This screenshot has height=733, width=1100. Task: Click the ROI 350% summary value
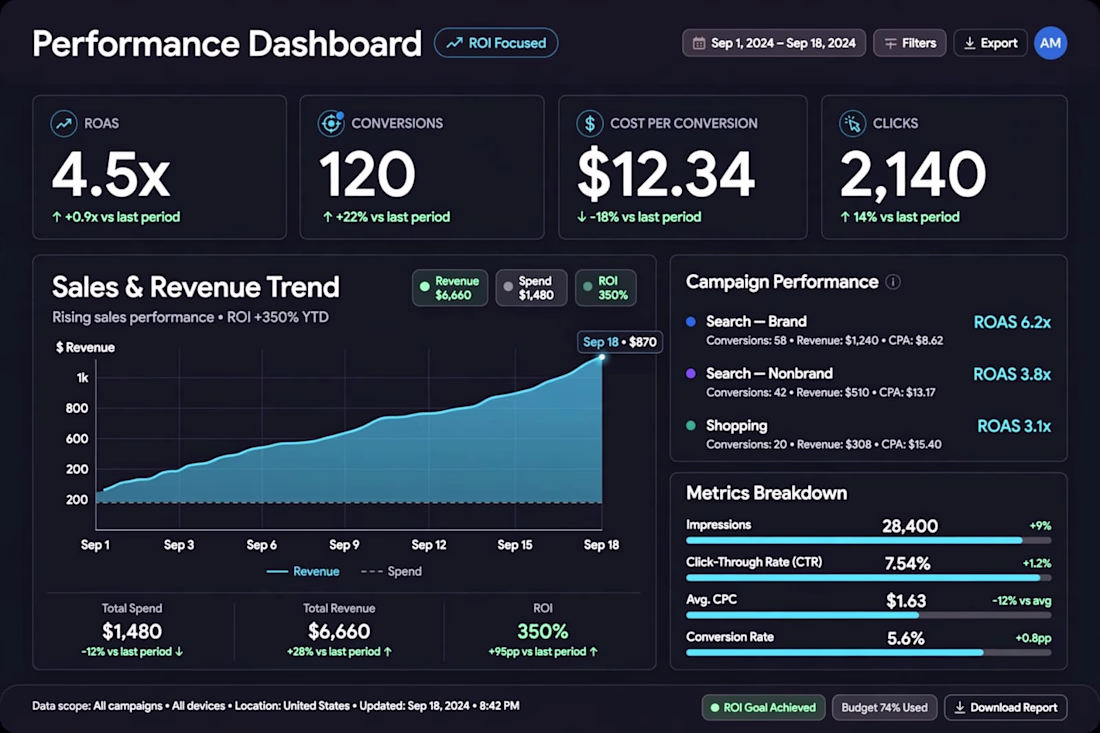[542, 631]
